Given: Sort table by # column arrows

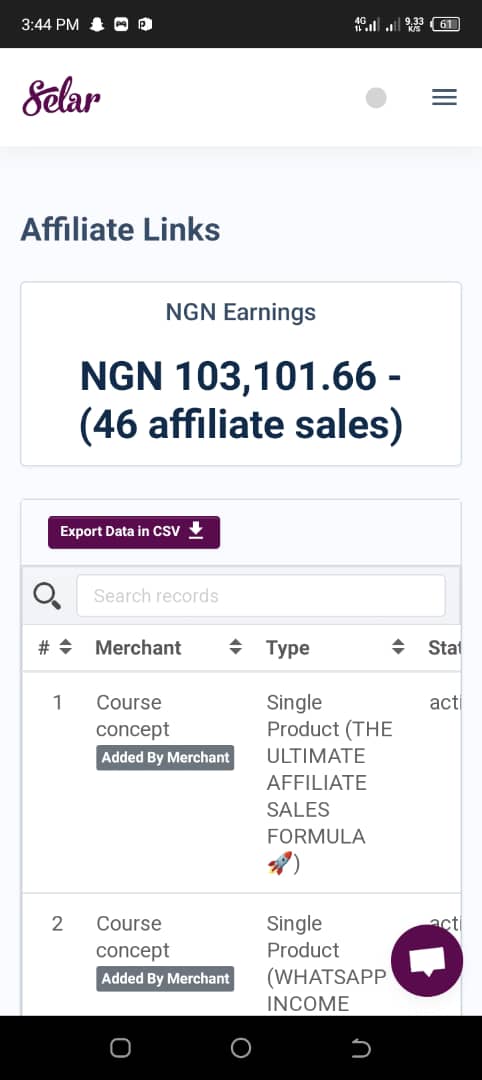Looking at the screenshot, I should click(x=65, y=647).
